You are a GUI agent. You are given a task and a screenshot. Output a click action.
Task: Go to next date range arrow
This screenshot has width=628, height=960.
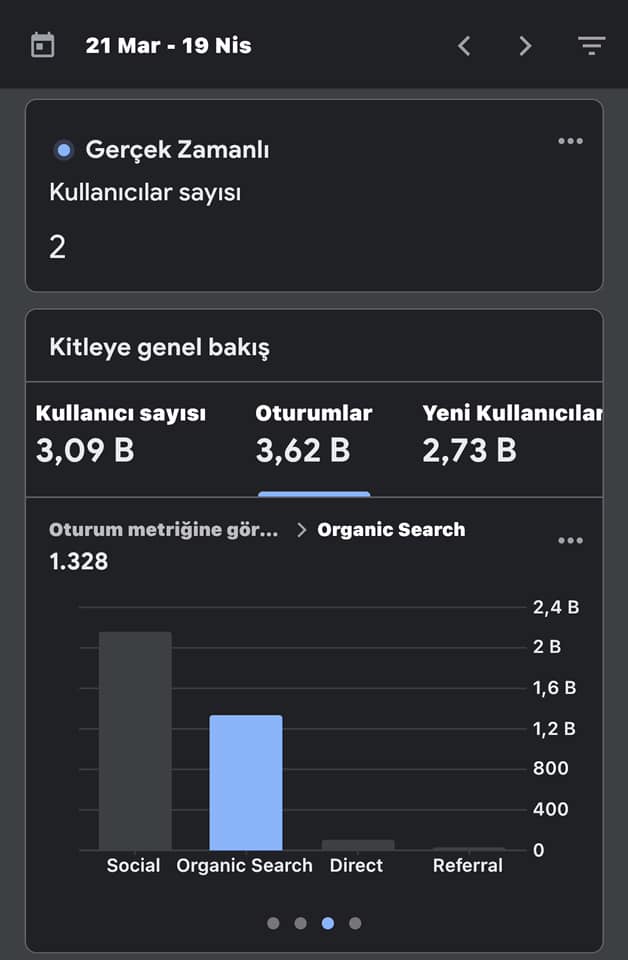(x=525, y=46)
